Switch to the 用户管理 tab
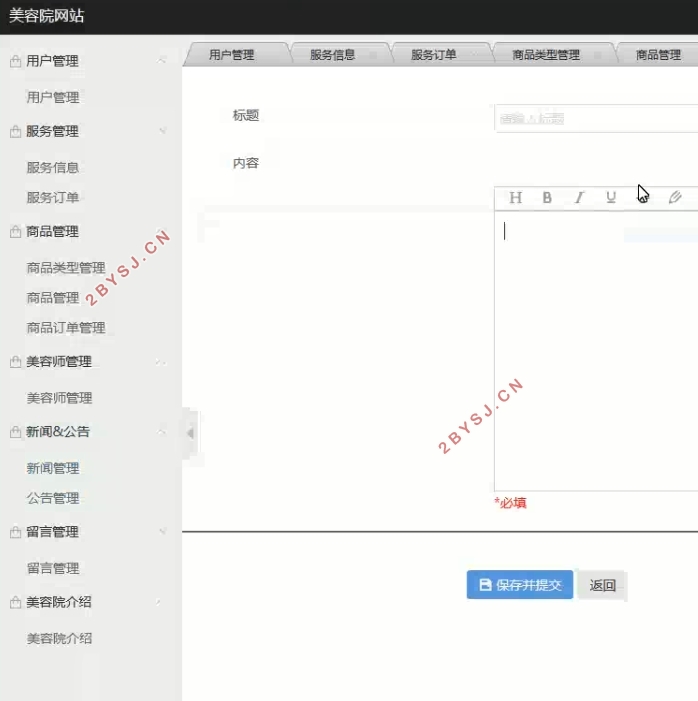The image size is (698, 701). pyautogui.click(x=232, y=55)
